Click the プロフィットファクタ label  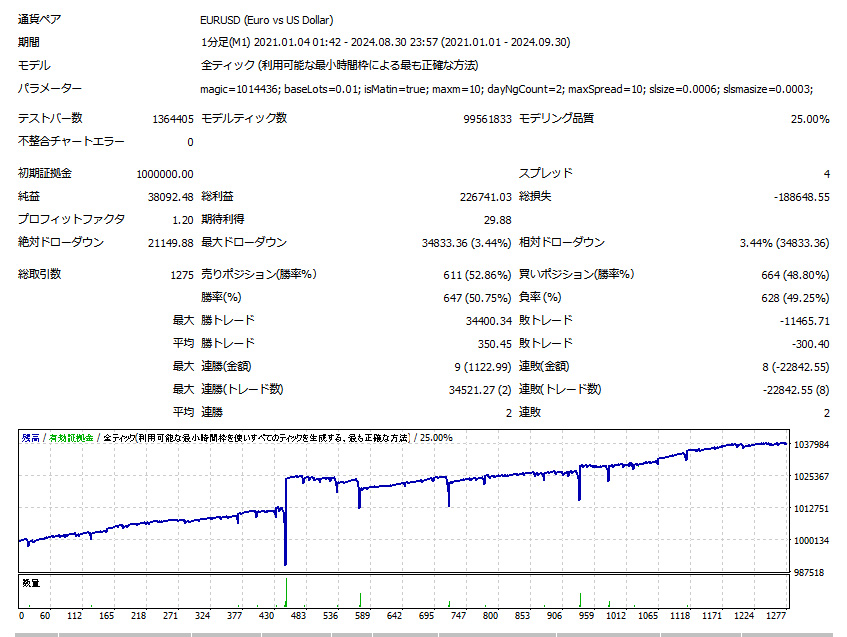pos(71,219)
